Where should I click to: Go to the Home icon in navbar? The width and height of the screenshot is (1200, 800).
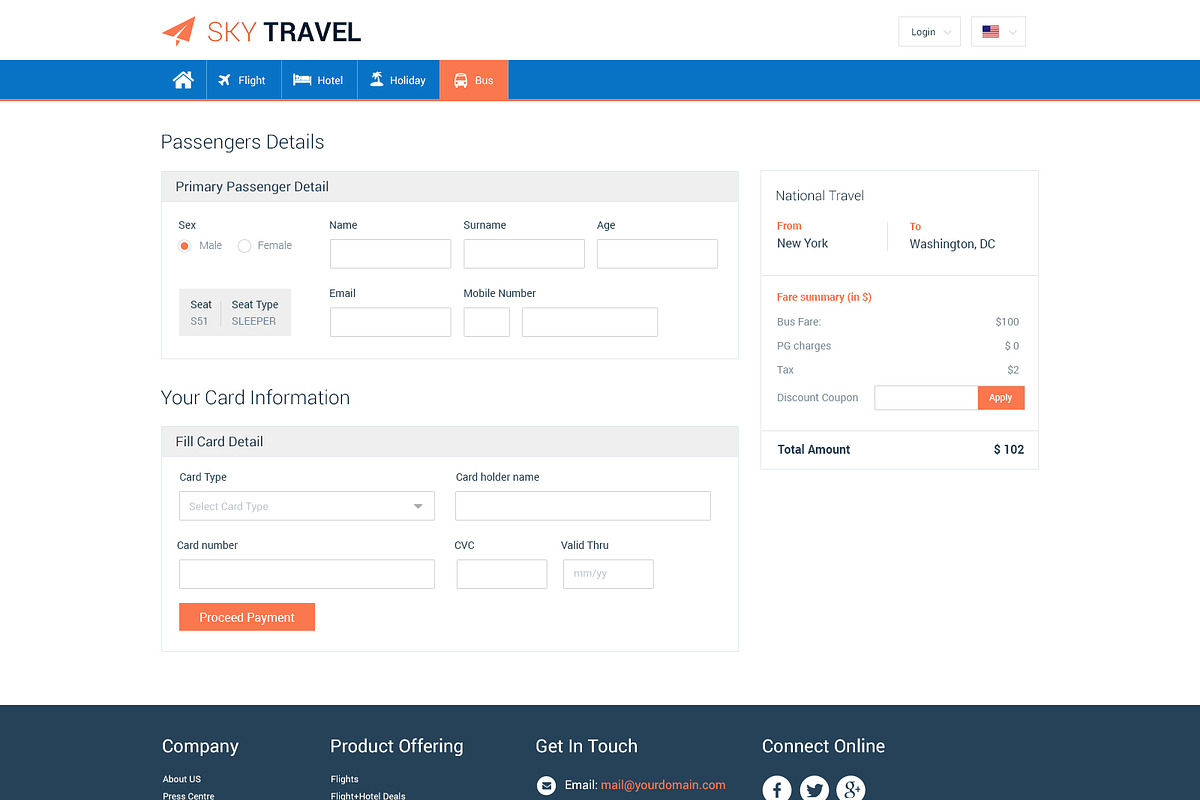coord(183,80)
